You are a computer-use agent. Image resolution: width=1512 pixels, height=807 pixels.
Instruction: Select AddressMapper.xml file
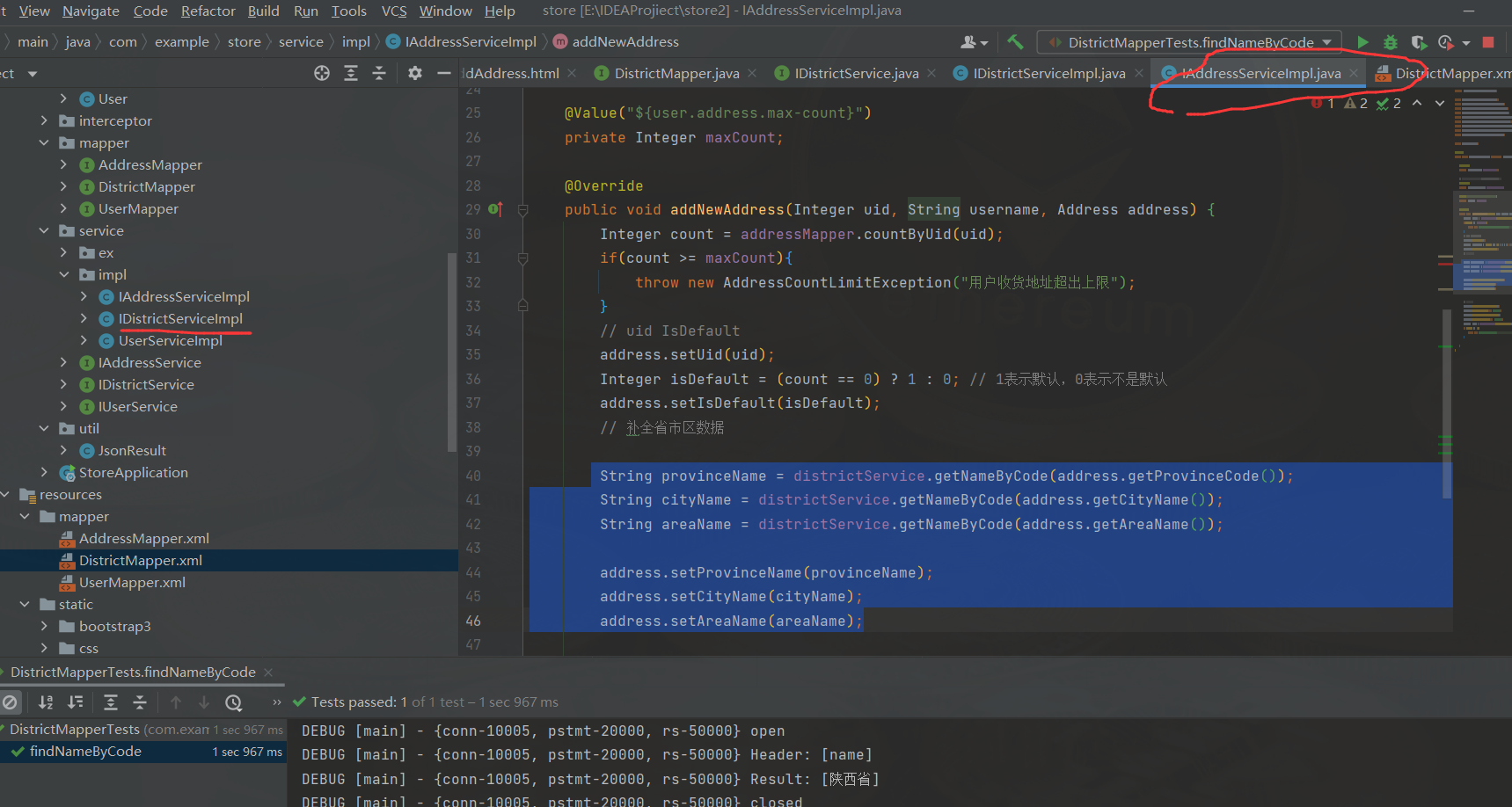coord(144,538)
